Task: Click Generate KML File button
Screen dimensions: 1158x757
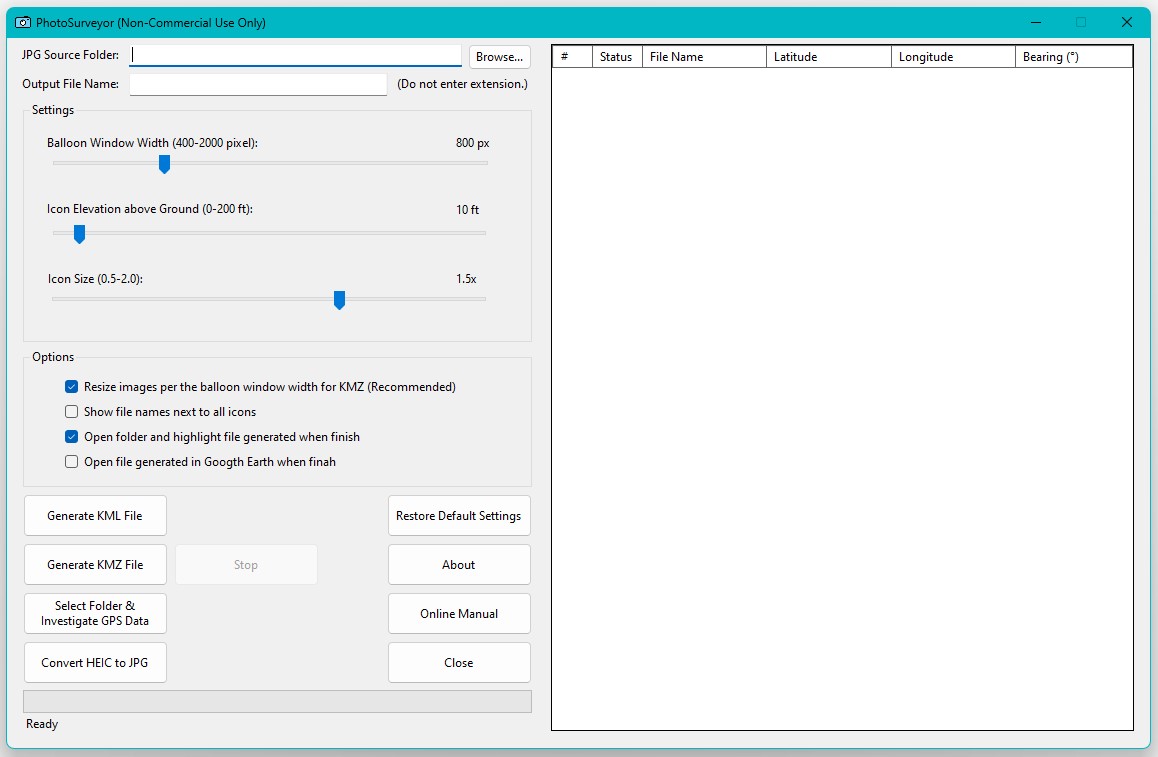Action: pos(95,516)
